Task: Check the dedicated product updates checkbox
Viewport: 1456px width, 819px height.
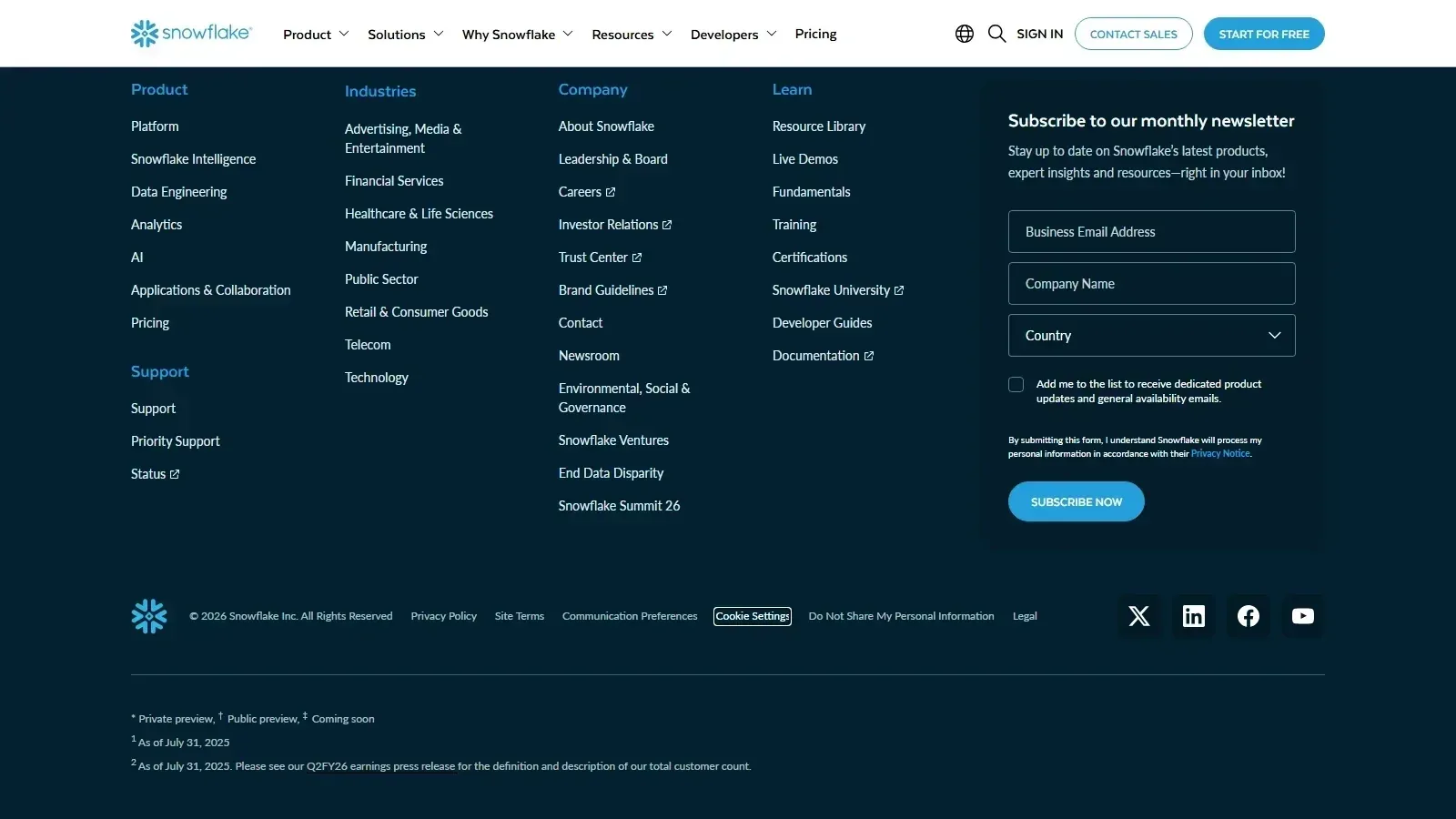Action: (x=1016, y=385)
